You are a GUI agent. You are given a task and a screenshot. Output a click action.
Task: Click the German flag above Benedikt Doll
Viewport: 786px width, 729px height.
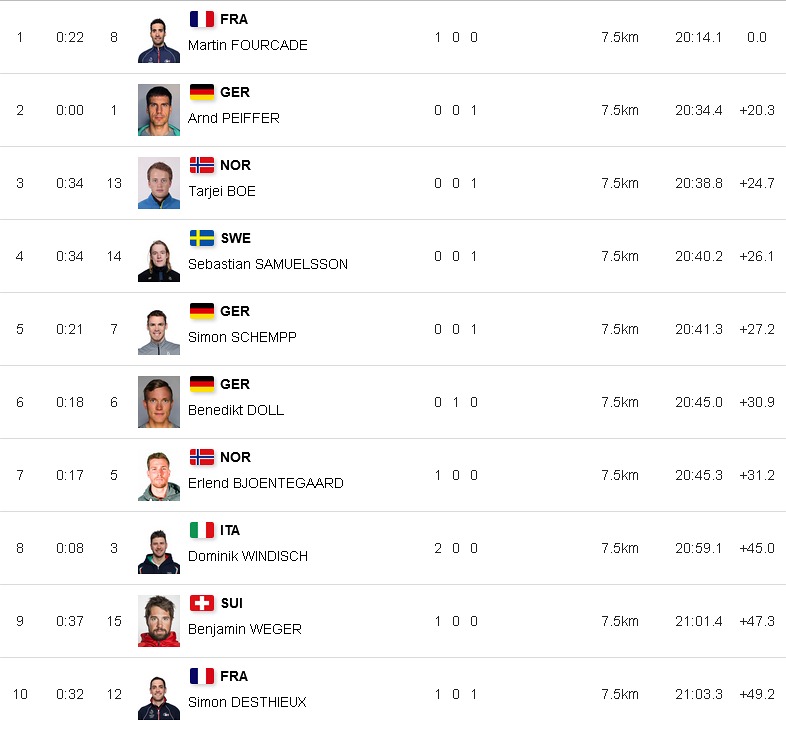click(202, 384)
